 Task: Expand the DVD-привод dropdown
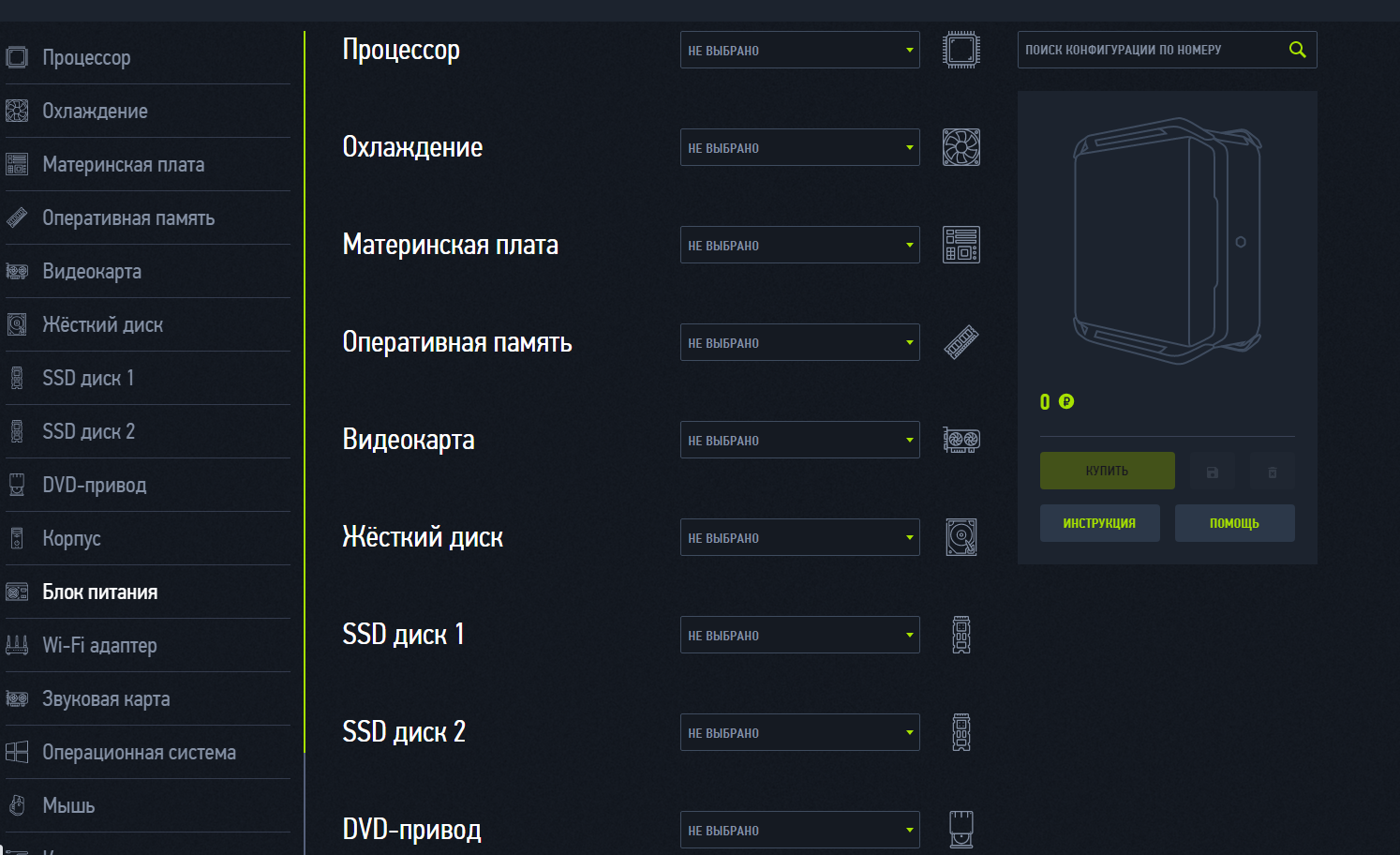pos(799,830)
